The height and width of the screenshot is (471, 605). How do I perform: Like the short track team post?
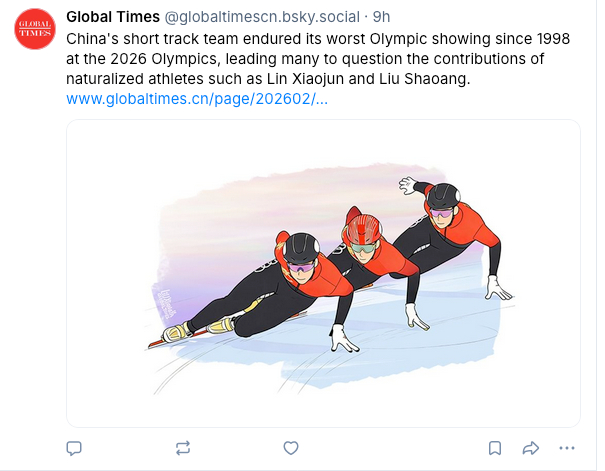(291, 447)
